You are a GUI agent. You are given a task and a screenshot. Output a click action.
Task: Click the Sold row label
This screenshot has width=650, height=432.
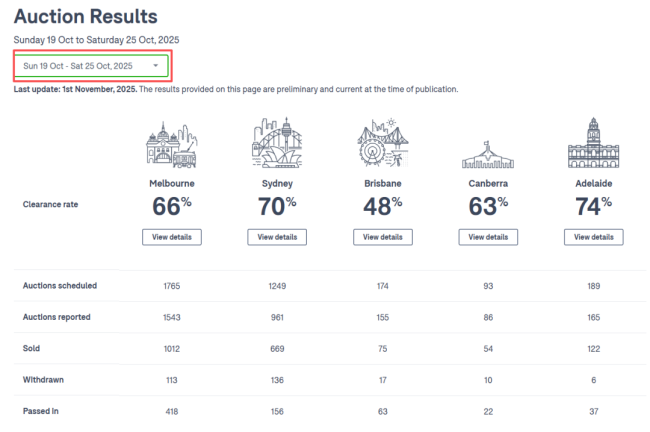point(32,348)
